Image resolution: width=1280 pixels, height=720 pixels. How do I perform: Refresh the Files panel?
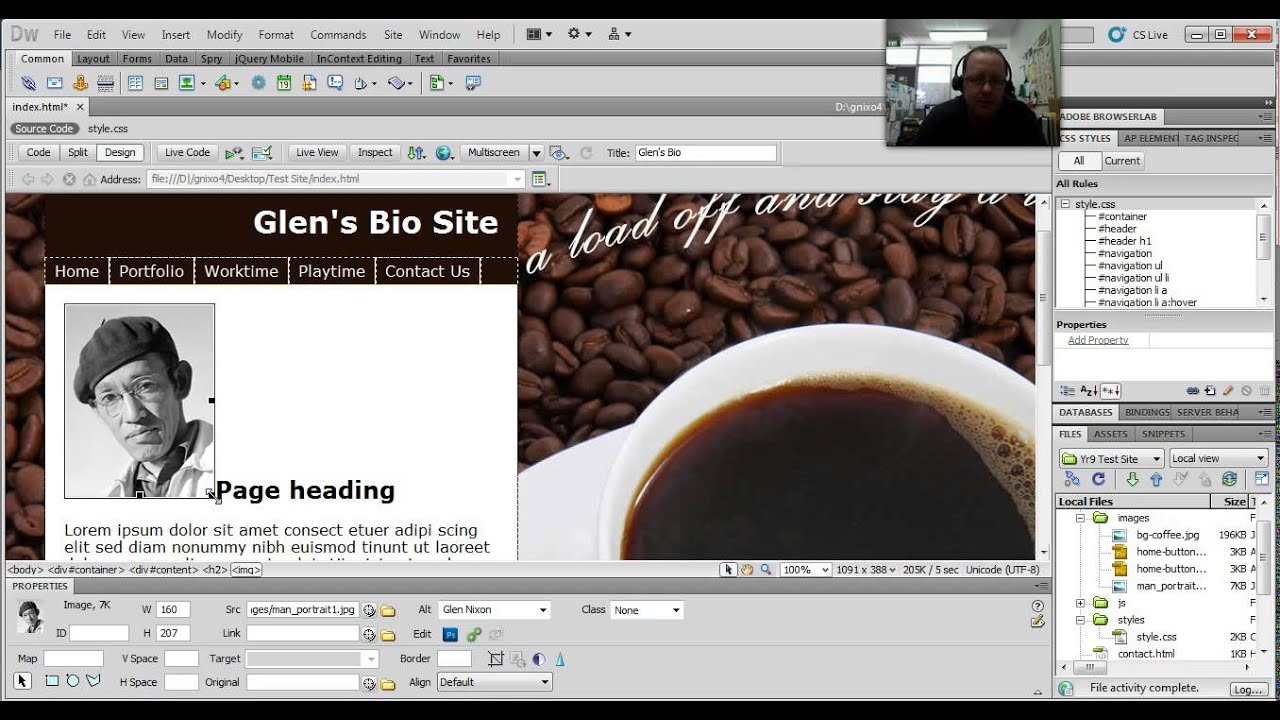tap(1098, 479)
